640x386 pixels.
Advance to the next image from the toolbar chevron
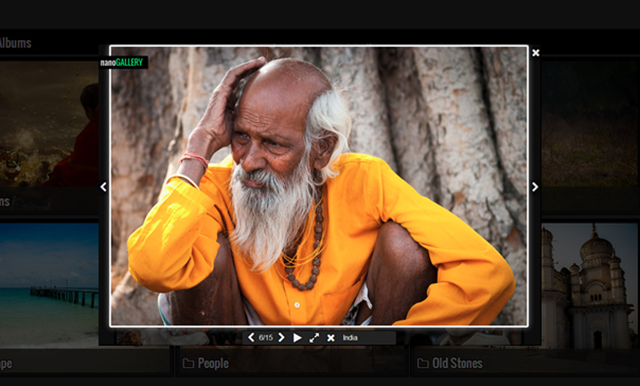coord(281,337)
